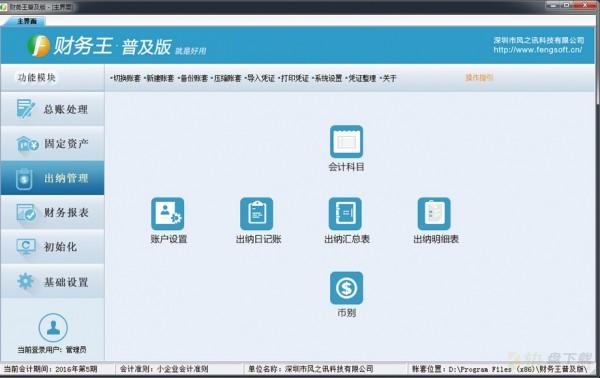The image size is (600, 378).
Task: Click 备份账套 menu item
Action: tap(193, 78)
